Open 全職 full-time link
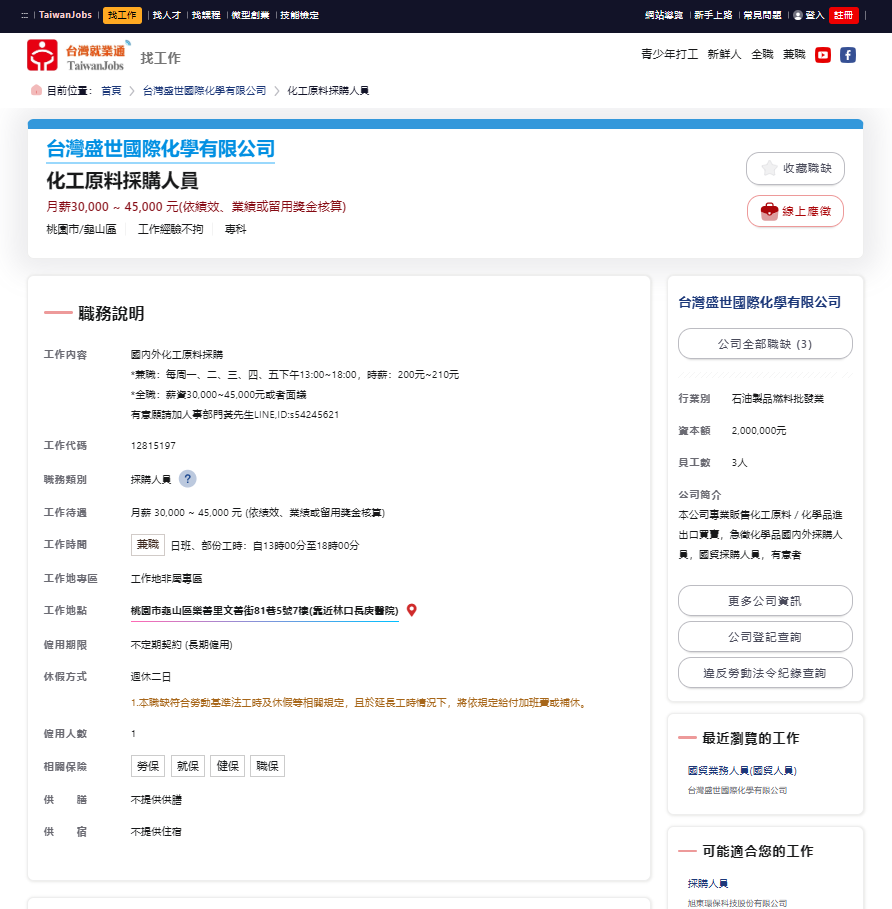 [762, 54]
